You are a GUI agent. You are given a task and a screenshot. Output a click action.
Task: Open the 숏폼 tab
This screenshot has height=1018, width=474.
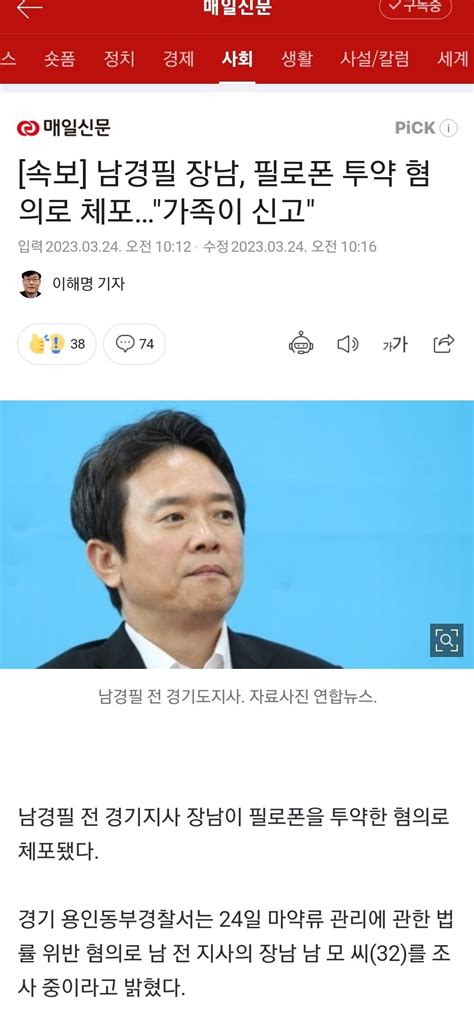60,59
